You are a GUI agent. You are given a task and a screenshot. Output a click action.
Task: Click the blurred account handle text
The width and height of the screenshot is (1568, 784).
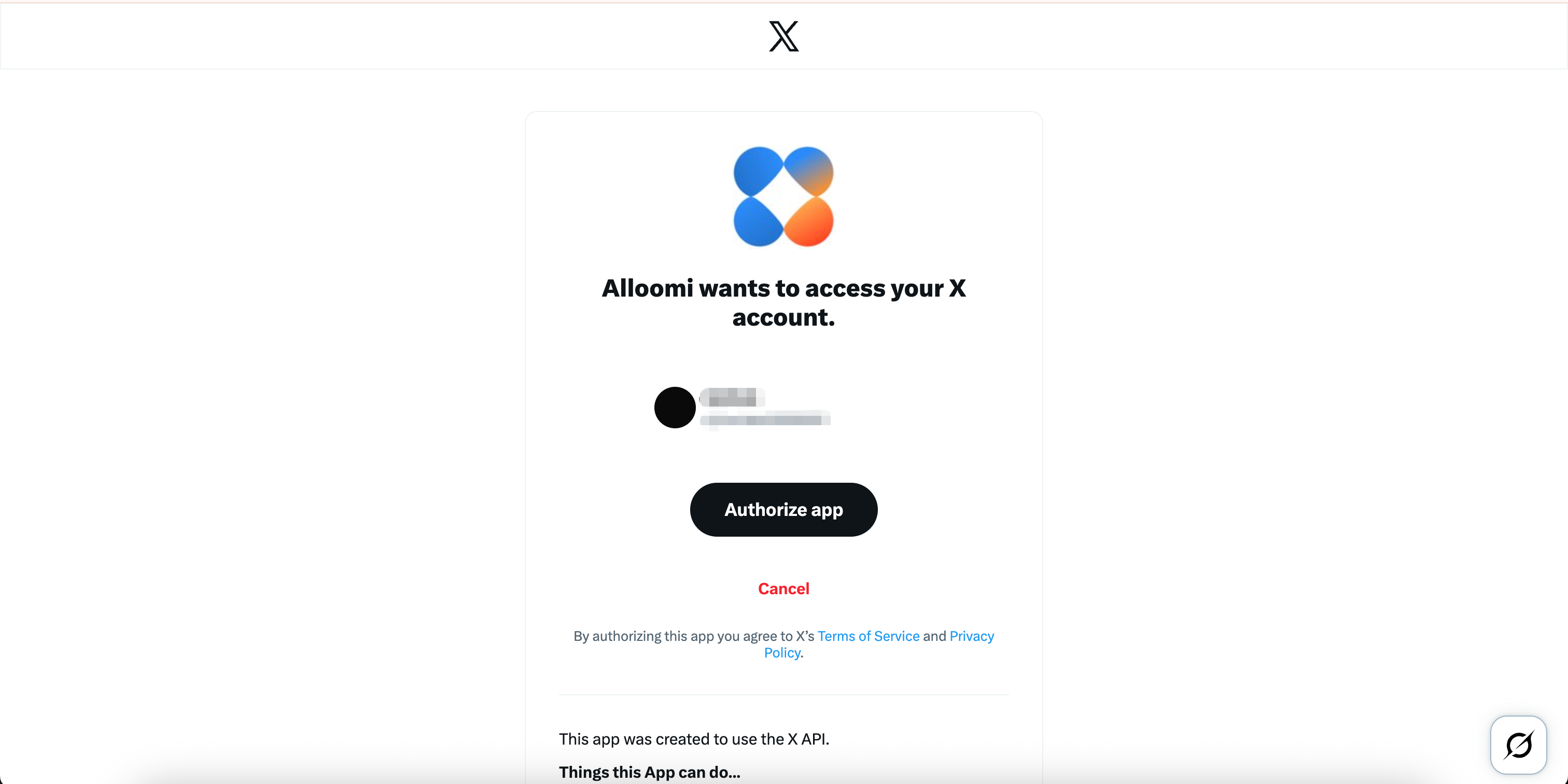(765, 419)
